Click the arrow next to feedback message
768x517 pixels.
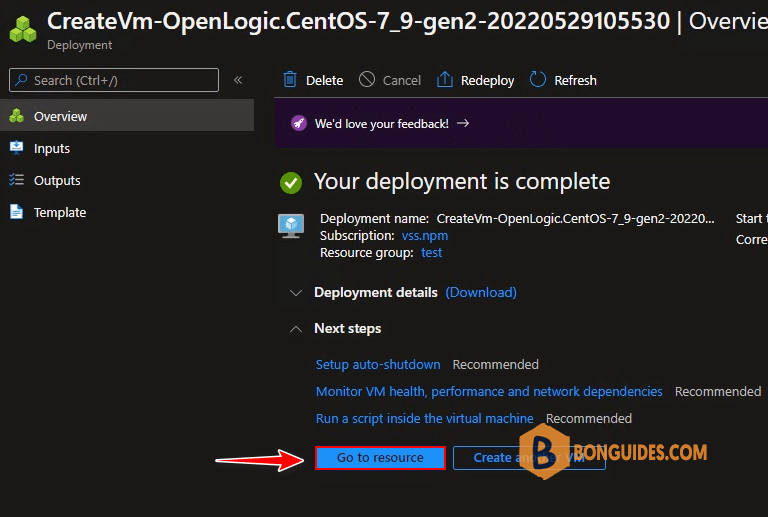[463, 123]
